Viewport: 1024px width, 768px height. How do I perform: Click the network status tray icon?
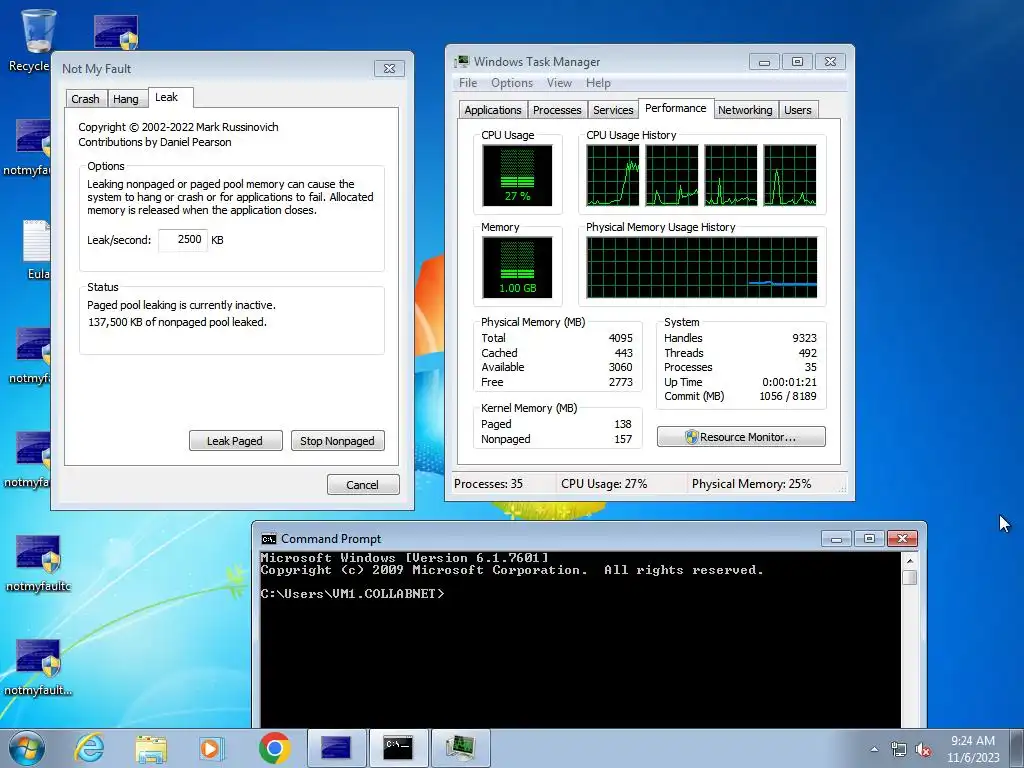pyautogui.click(x=899, y=750)
